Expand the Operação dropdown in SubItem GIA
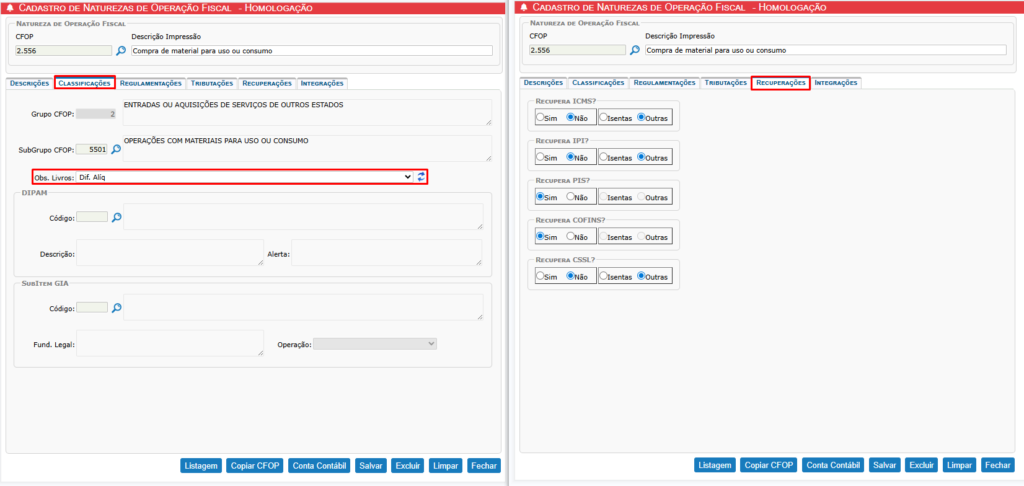Image resolution: width=1024 pixels, height=486 pixels. (x=375, y=344)
